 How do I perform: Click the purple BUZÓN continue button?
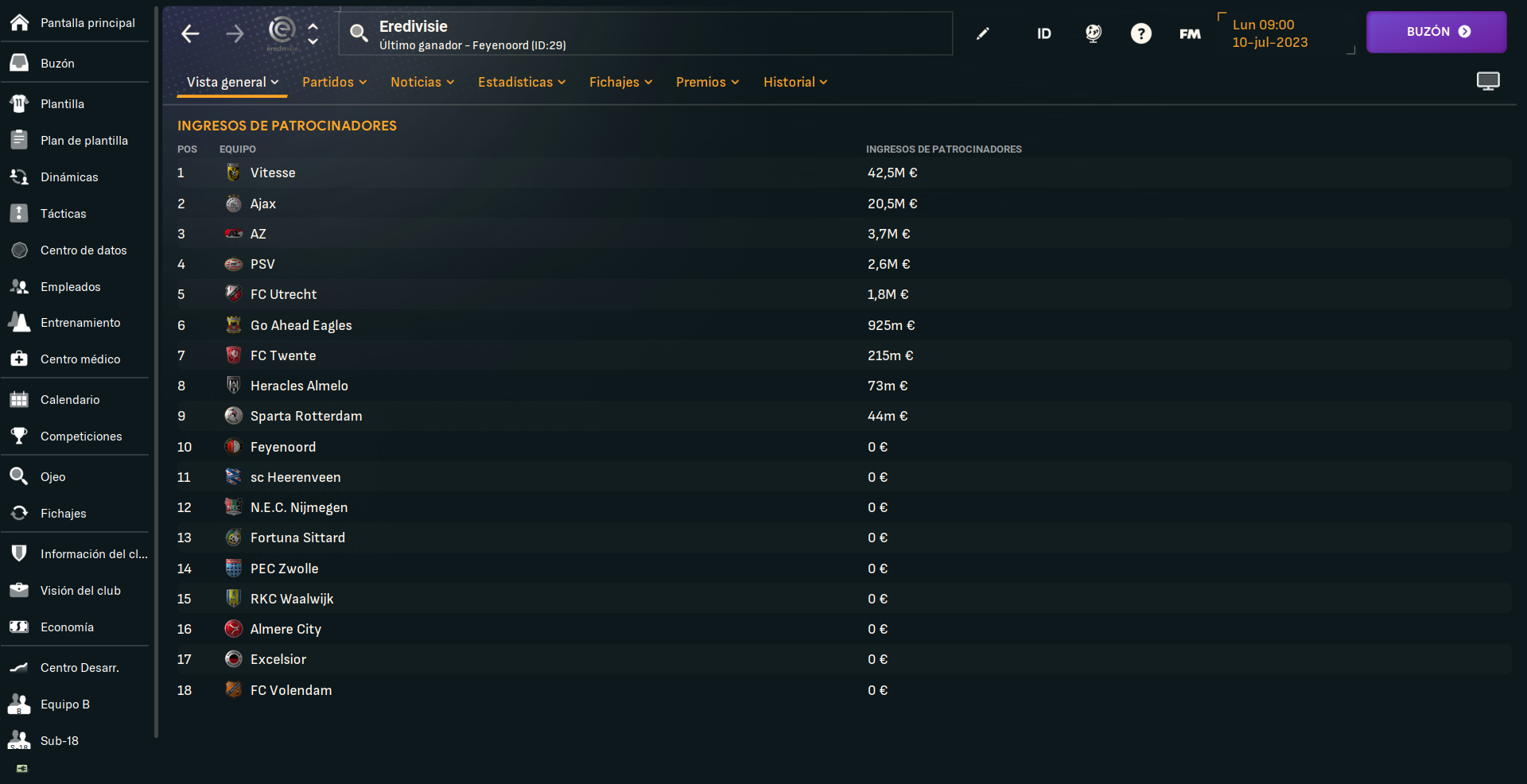click(1436, 32)
